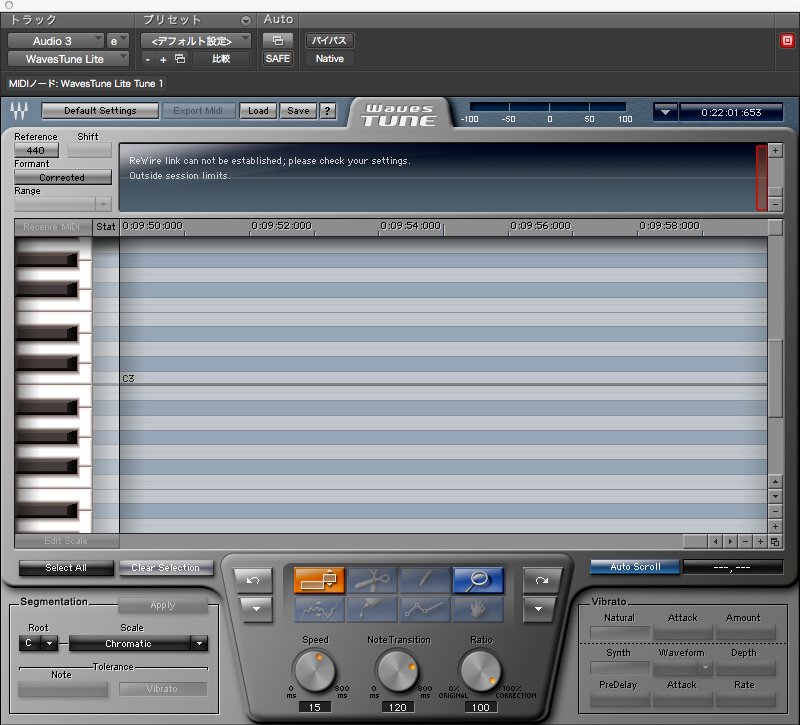Image resolution: width=800 pixels, height=725 pixels.
Task: Open the Chromatic scale dropdown
Action: click(x=138, y=643)
